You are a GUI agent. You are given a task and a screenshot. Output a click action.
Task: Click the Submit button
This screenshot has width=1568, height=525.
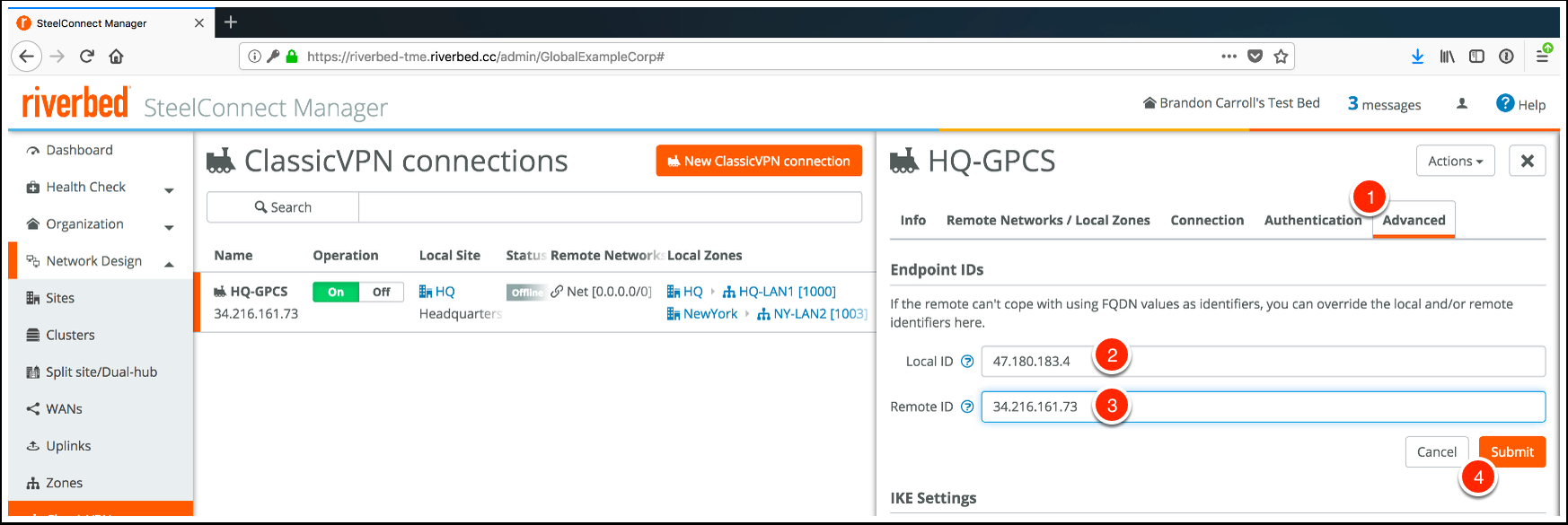click(1511, 451)
